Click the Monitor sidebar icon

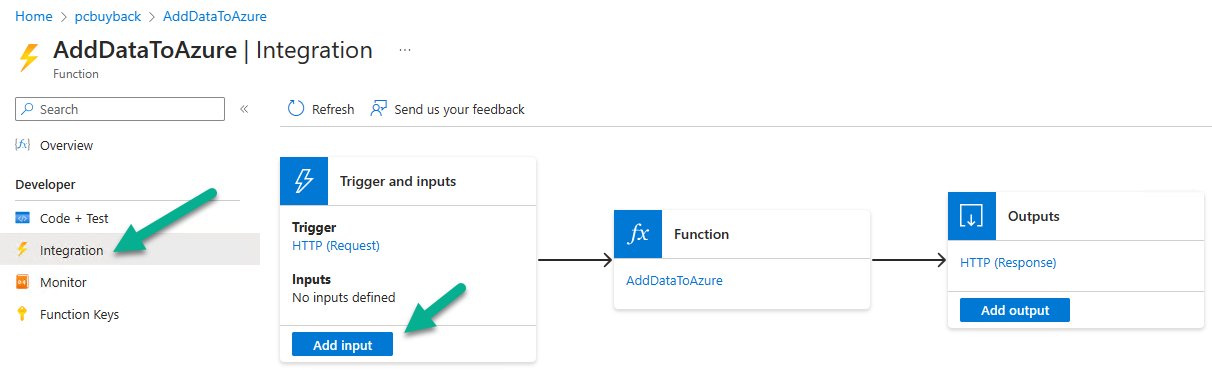[x=23, y=282]
